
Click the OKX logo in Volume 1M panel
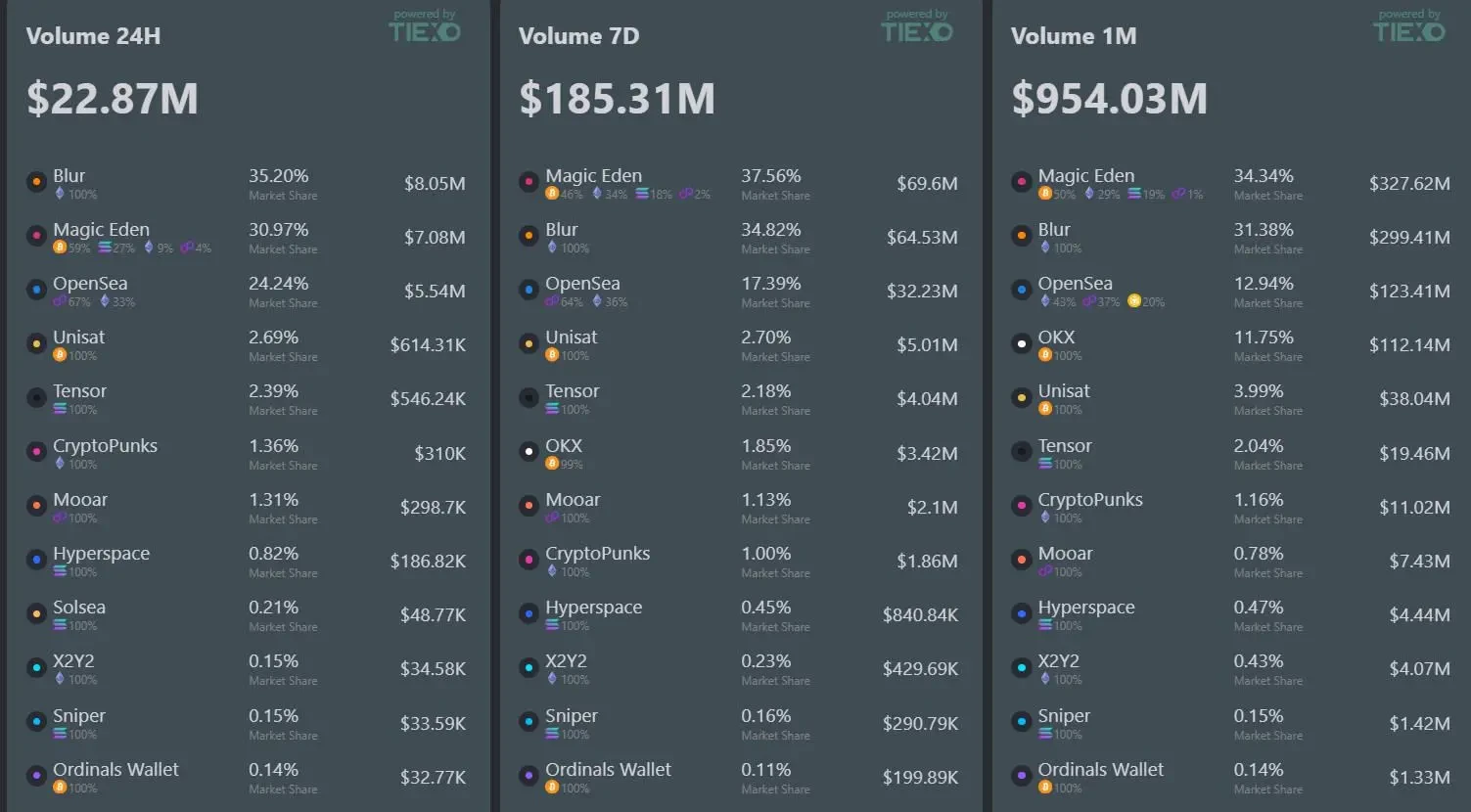[x=1021, y=343]
